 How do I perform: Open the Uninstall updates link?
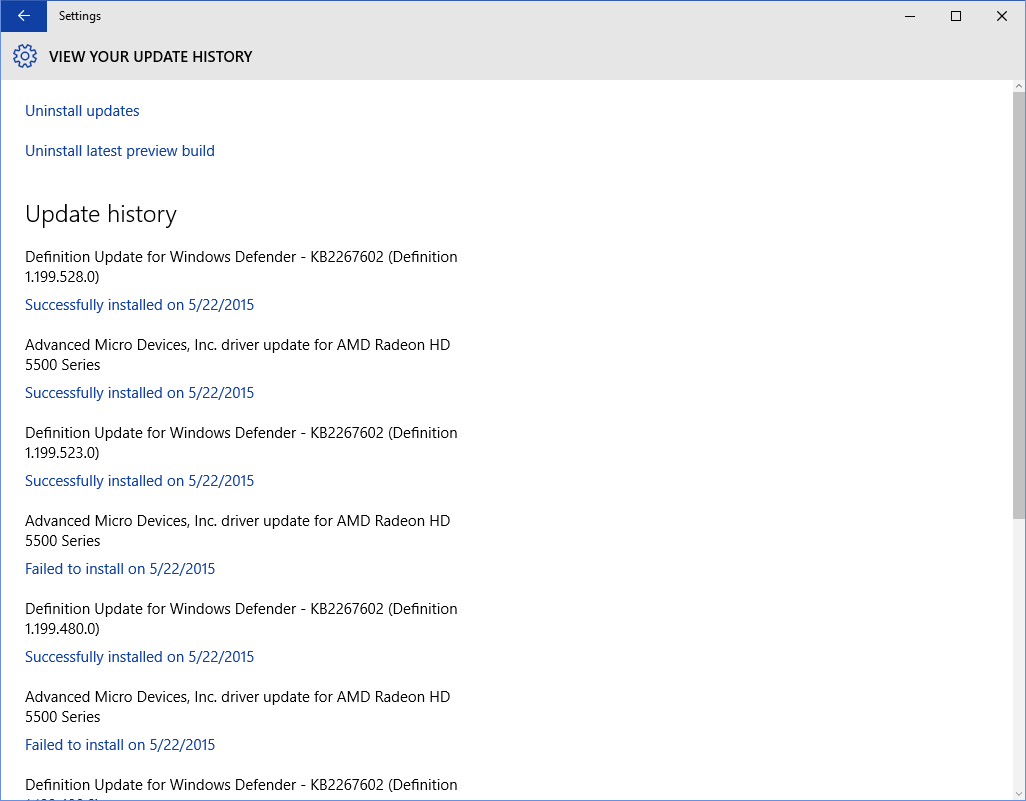point(82,111)
